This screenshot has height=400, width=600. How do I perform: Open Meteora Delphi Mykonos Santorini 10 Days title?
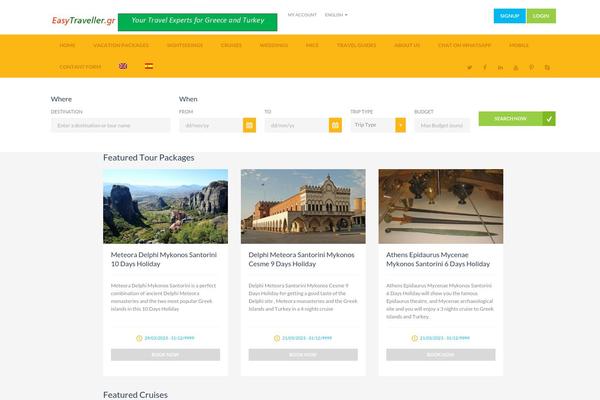pos(164,260)
